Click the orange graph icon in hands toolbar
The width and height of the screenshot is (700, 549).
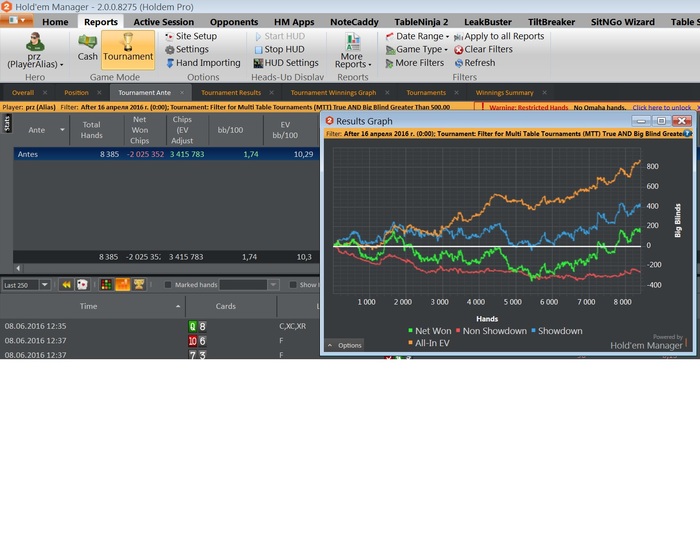click(122, 285)
